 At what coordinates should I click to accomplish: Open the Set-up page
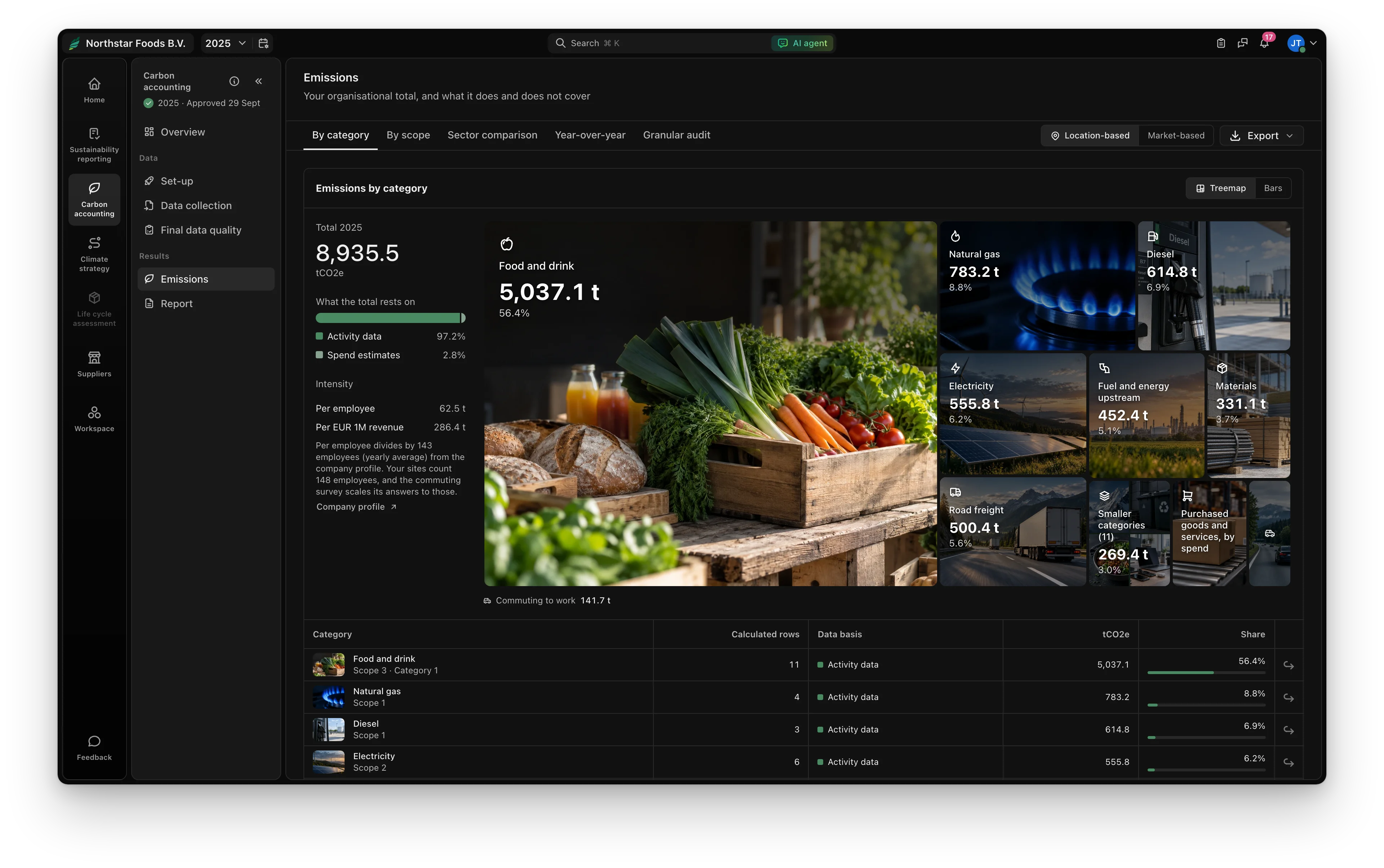click(x=205, y=181)
